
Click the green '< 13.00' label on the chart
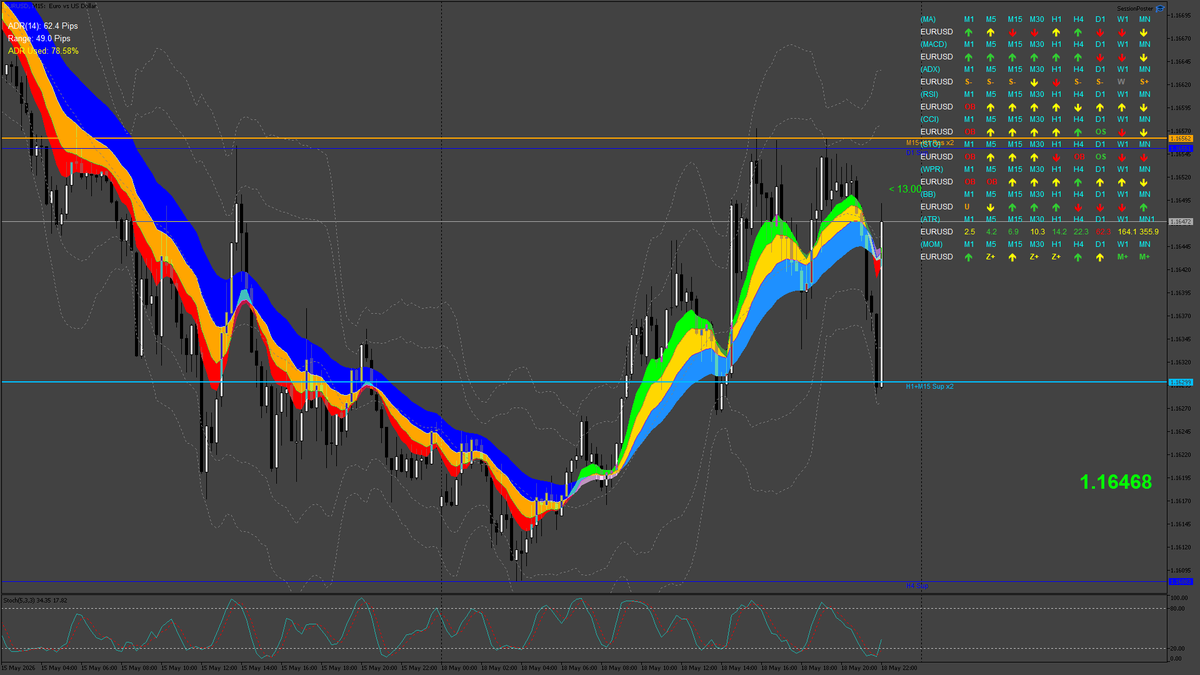click(x=905, y=188)
